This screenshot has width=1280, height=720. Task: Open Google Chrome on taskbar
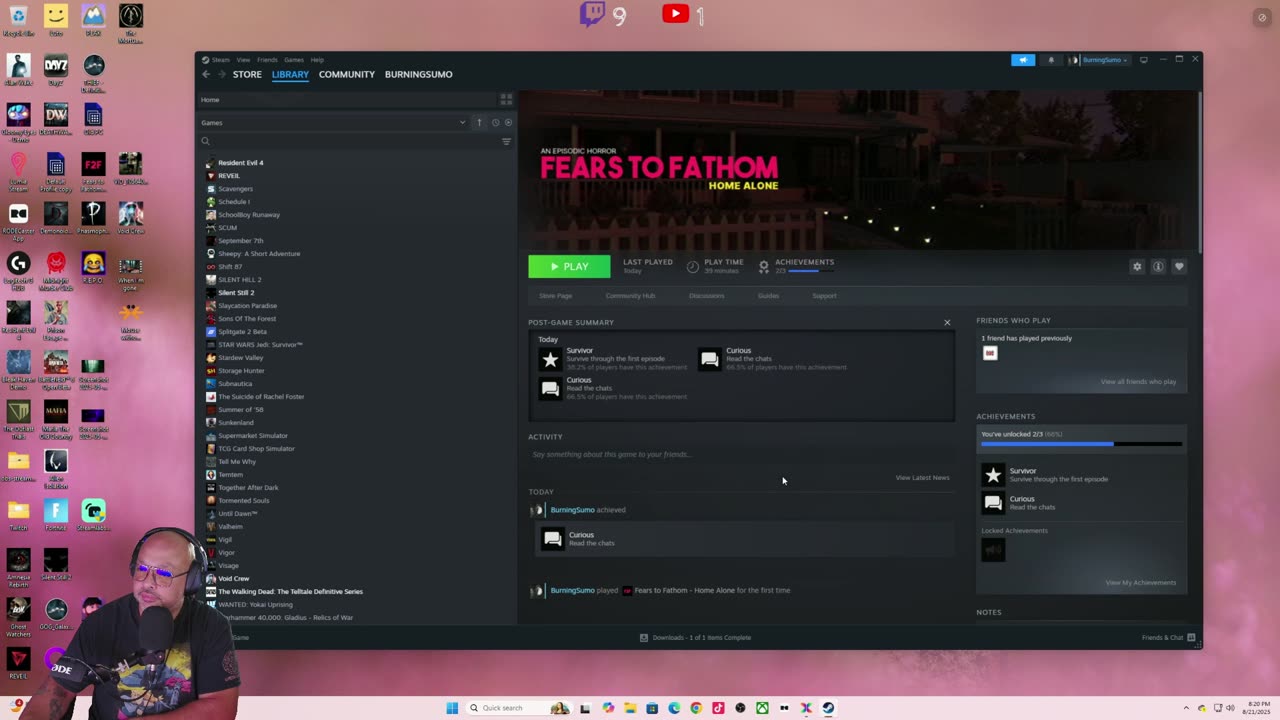click(696, 708)
